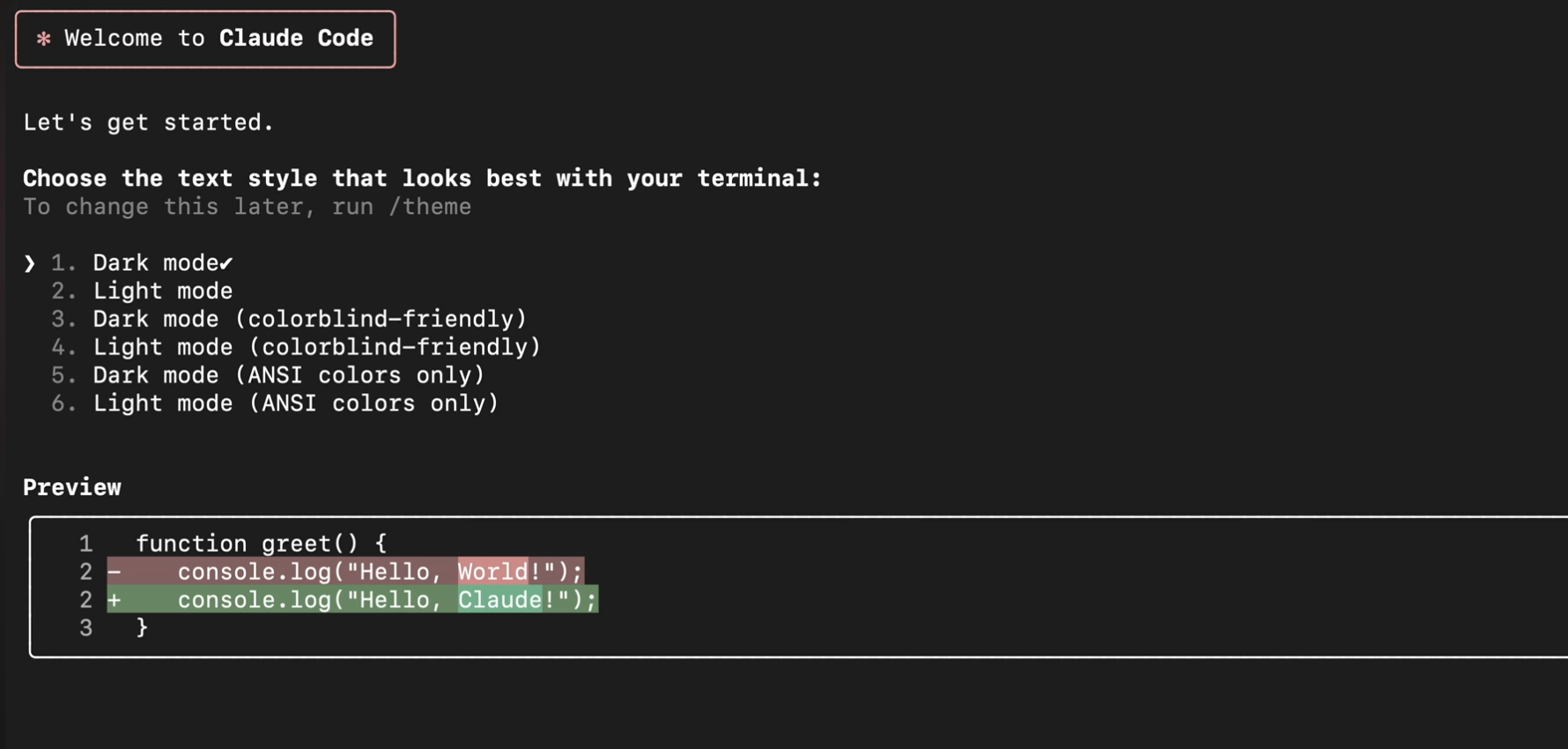Click line number 3 in preview
The image size is (1568, 749).
coord(85,628)
